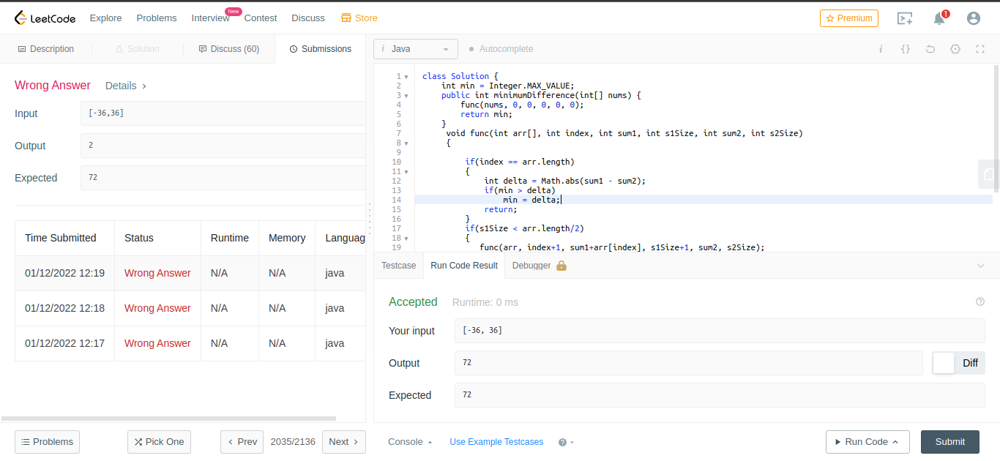Click the Store shop icon
Image resolution: width=1000 pixels, height=461 pixels.
346,18
